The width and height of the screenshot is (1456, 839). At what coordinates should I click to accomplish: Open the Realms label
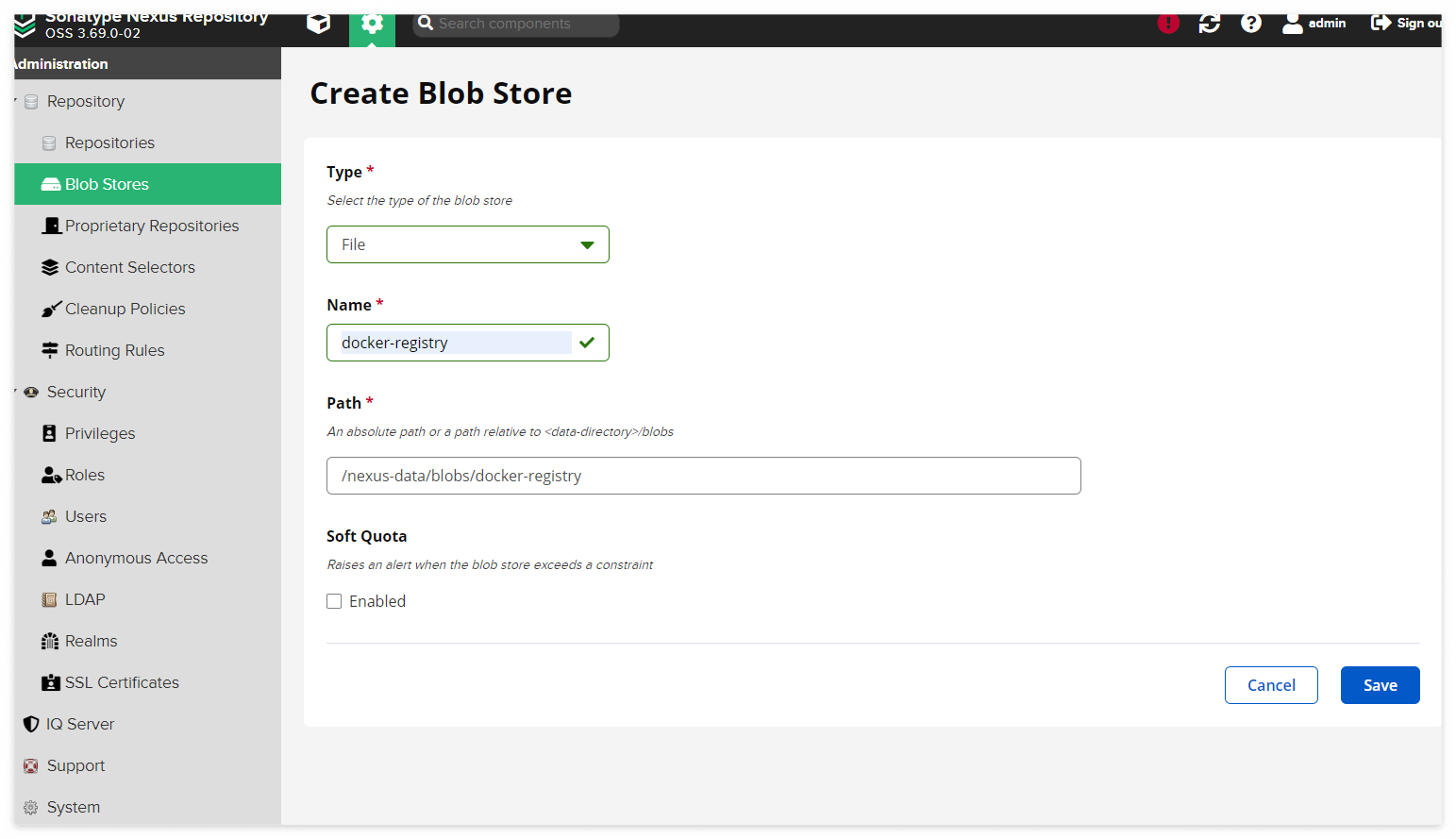(x=92, y=641)
